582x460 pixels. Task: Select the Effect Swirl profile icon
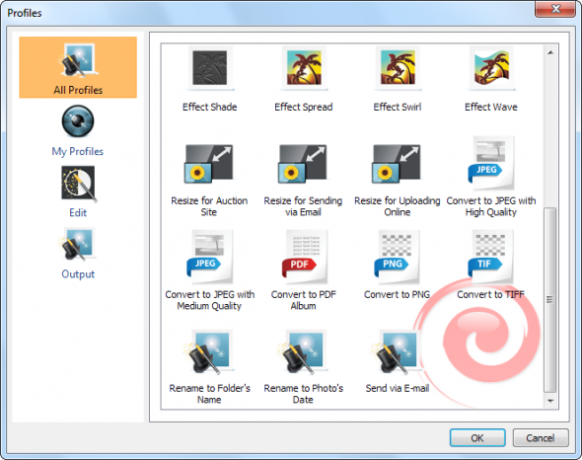[398, 68]
